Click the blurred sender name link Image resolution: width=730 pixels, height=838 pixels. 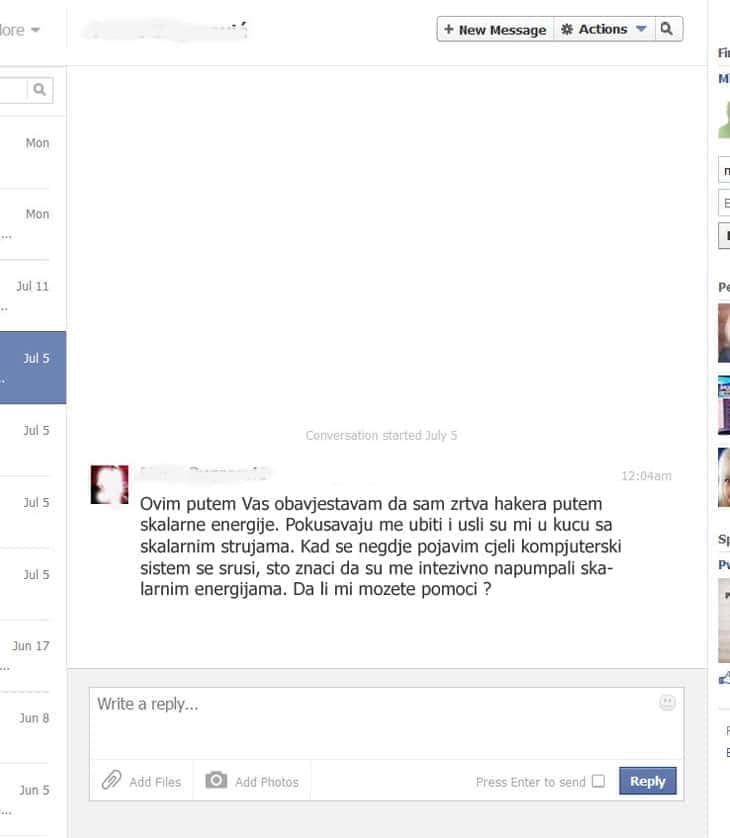tap(203, 472)
